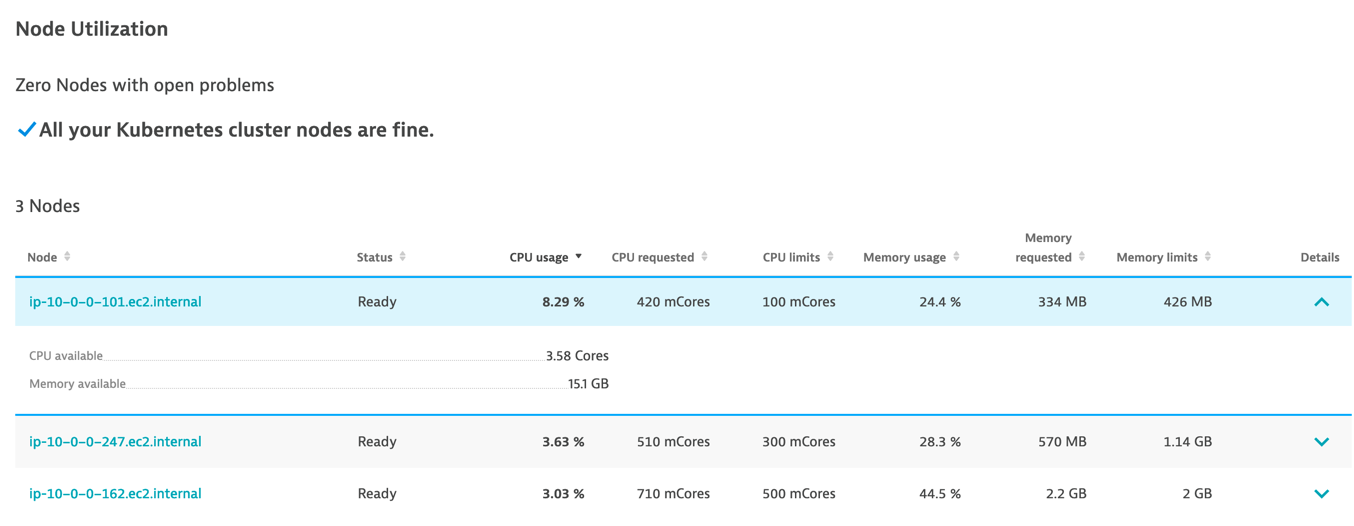Open ip-10-0-0-101.ec2.internal node link
Screen dimensions: 1354x526
(115, 301)
